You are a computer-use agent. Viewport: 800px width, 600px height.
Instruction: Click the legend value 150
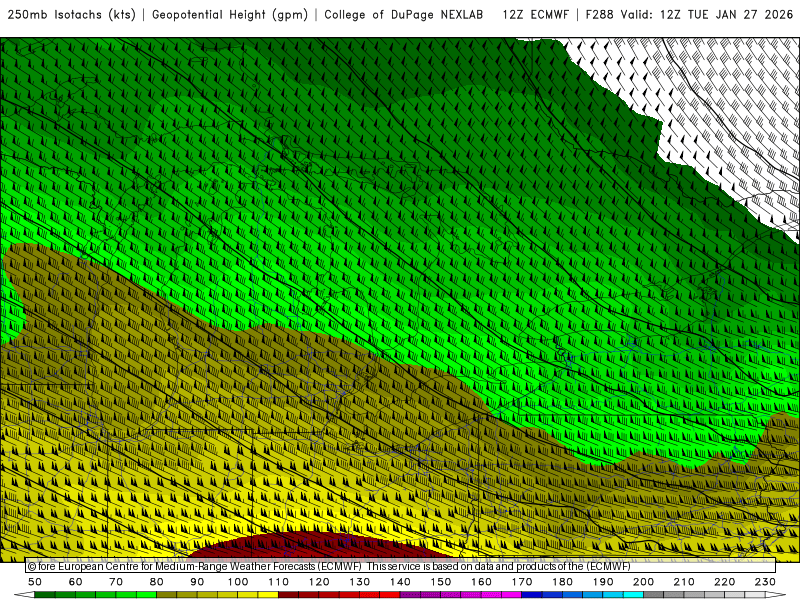[440, 582]
